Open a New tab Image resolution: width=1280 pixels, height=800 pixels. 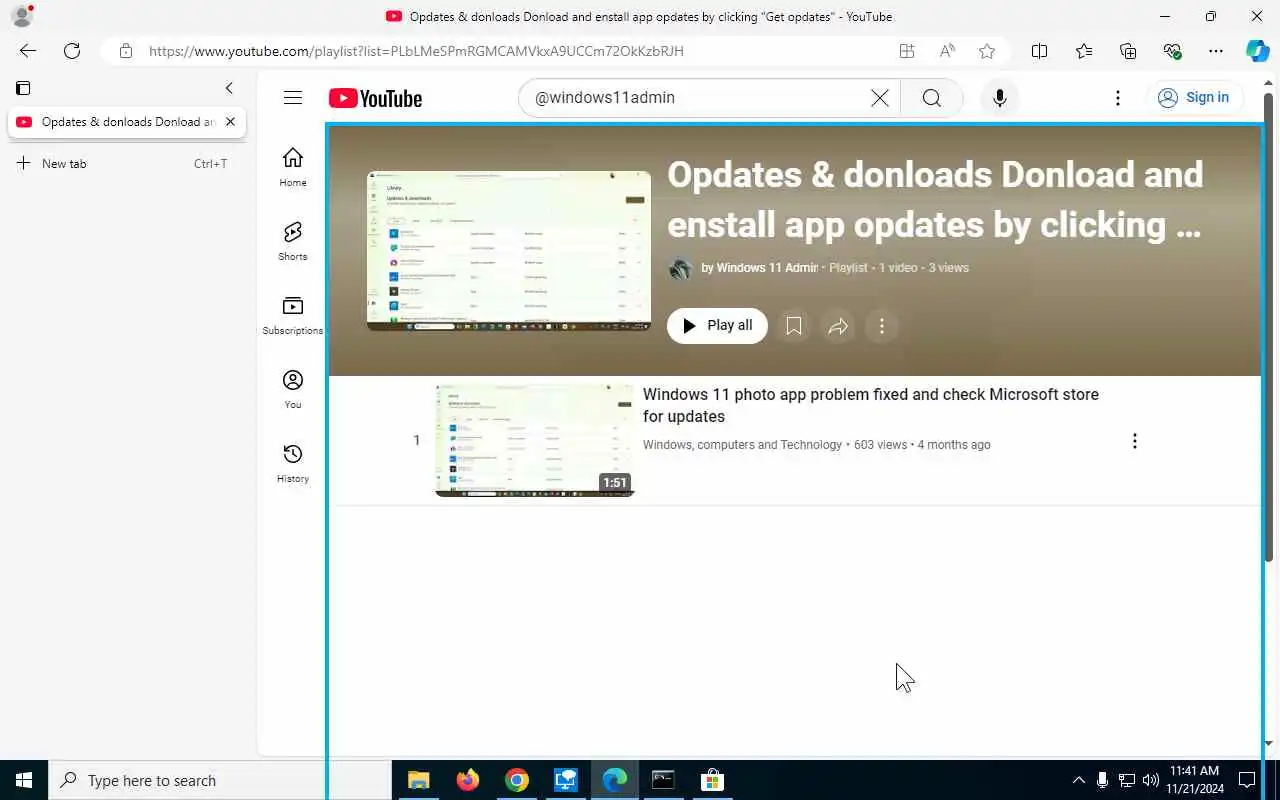pyautogui.click(x=123, y=164)
